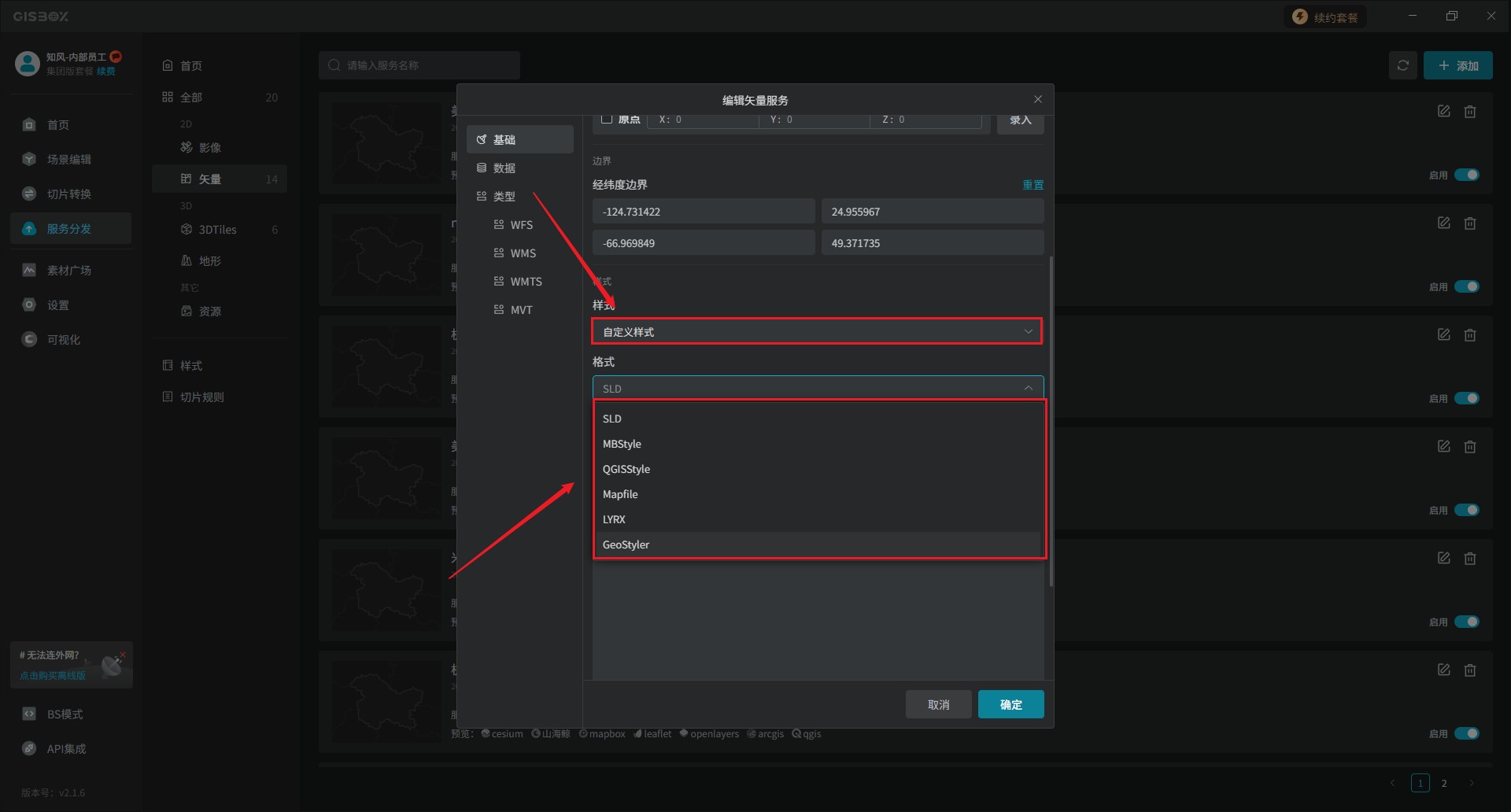
Task: Open the 3DTiles category in sidebar
Action: click(x=217, y=230)
